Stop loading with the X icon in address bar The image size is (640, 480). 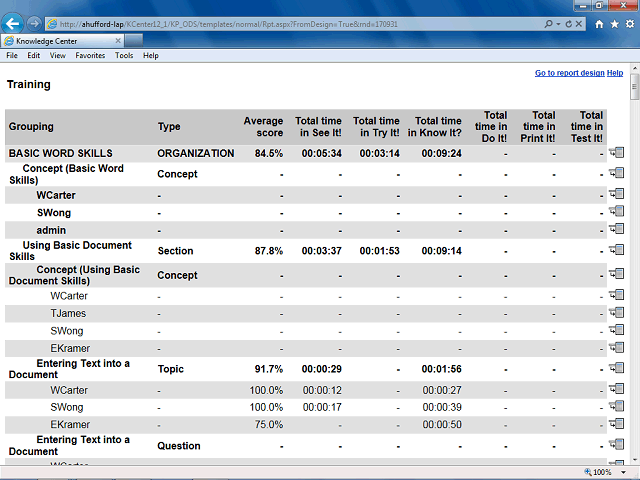[x=579, y=24]
